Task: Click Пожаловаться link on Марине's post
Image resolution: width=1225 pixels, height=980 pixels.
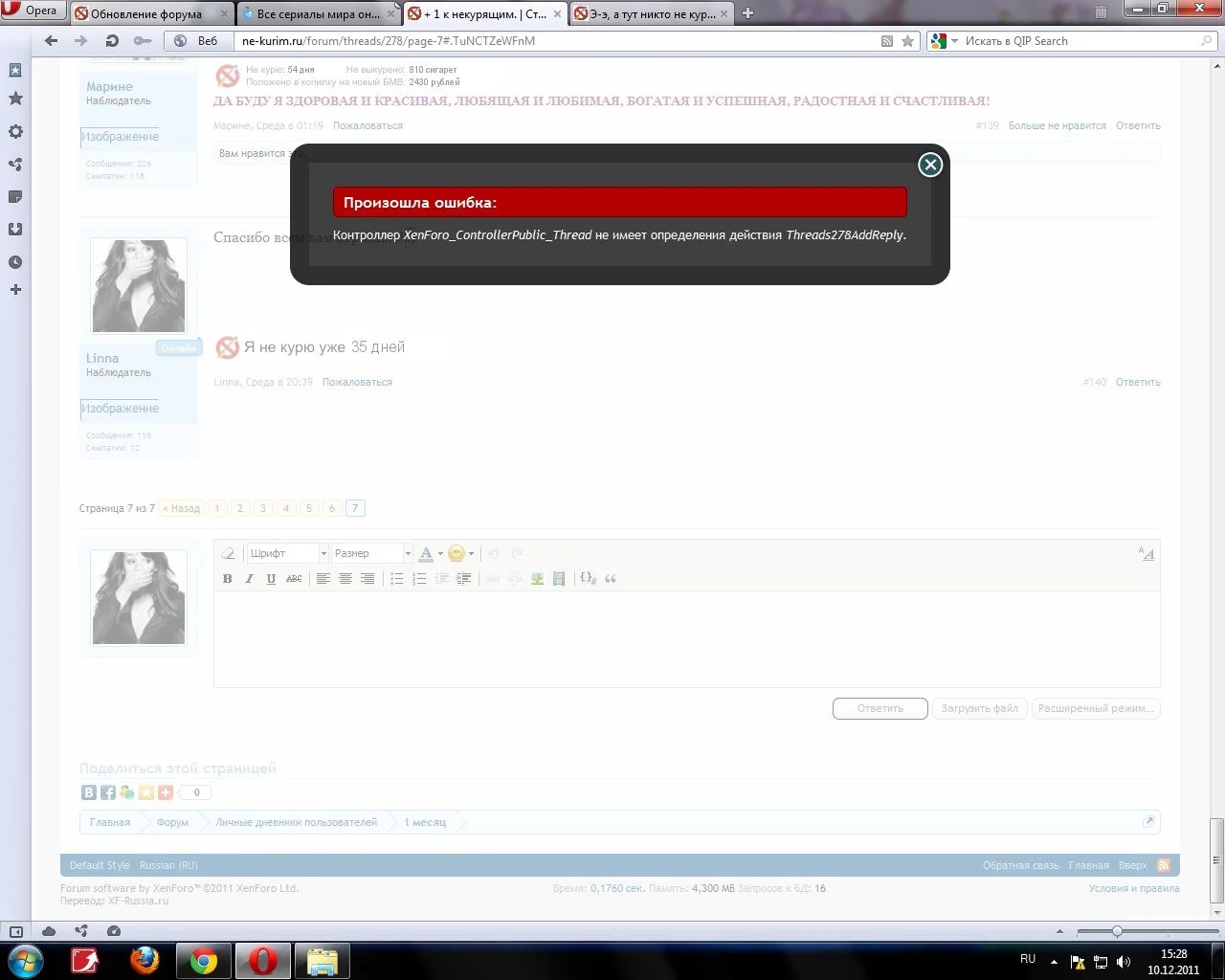Action: click(x=368, y=125)
